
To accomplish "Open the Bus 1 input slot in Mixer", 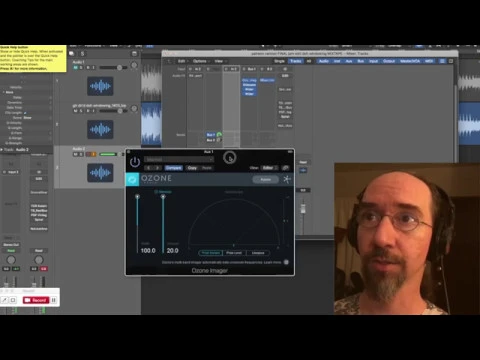I will tap(249, 69).
